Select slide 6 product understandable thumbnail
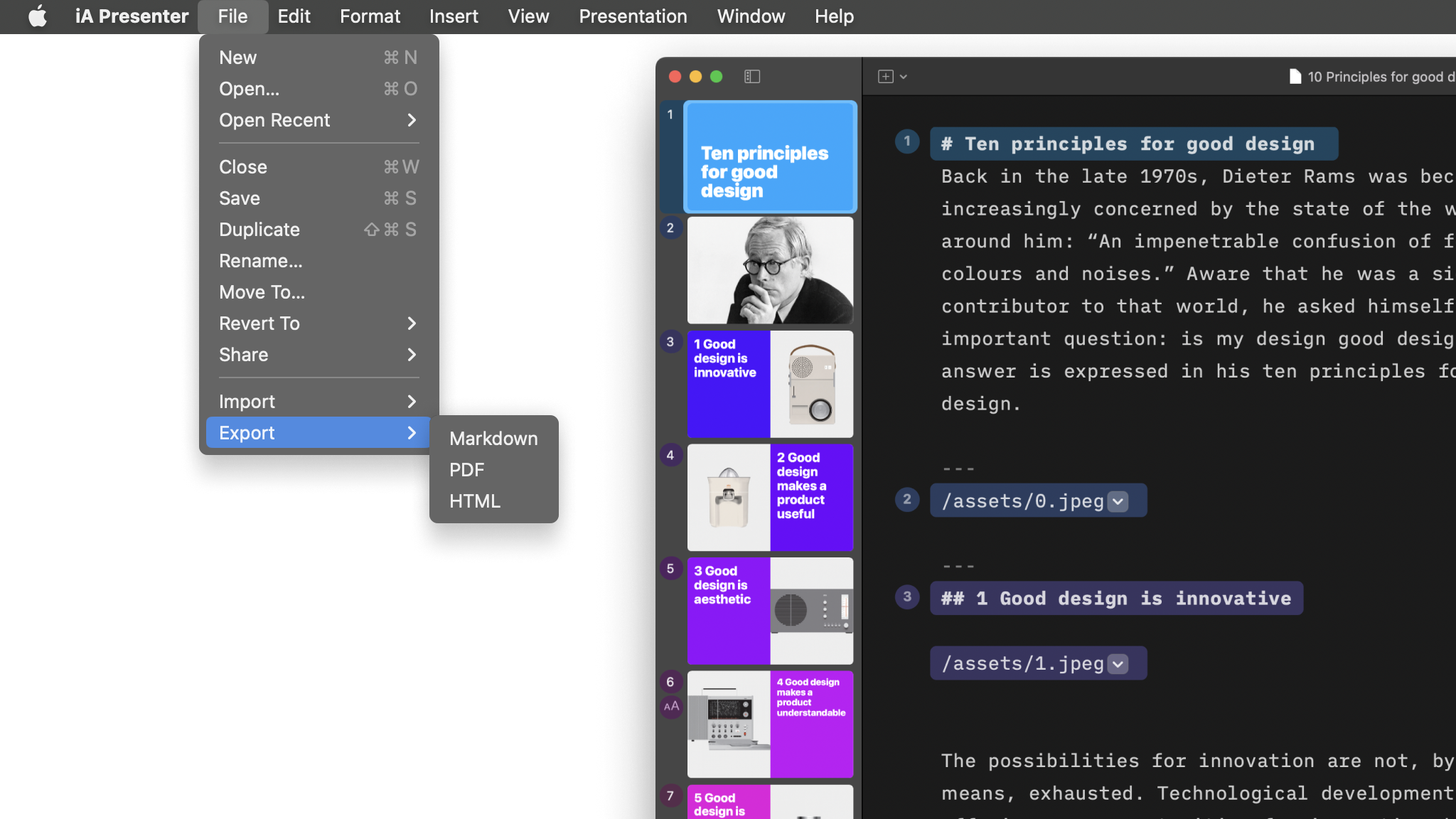 pos(770,724)
